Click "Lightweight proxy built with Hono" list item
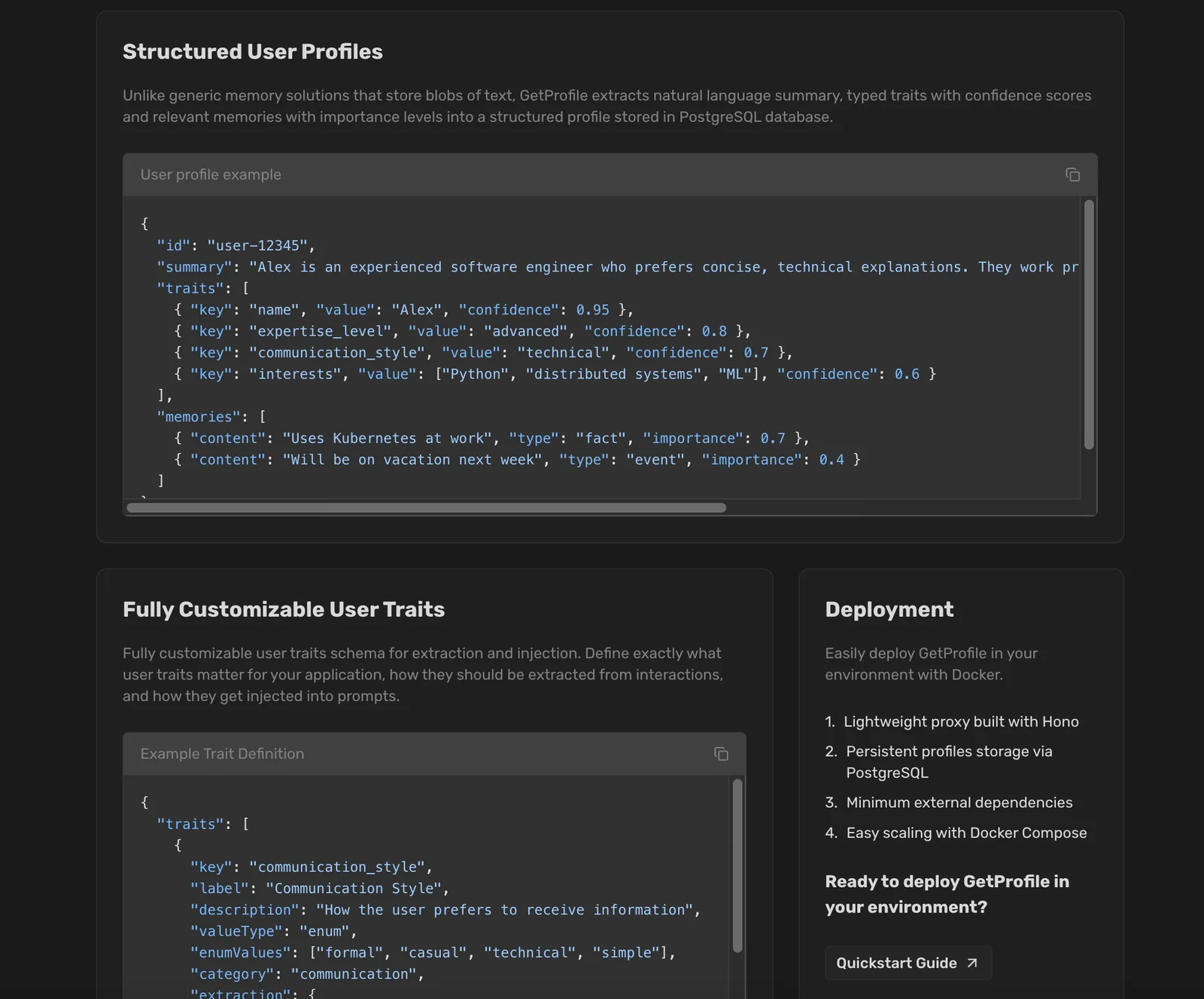1204x999 pixels. click(961, 721)
